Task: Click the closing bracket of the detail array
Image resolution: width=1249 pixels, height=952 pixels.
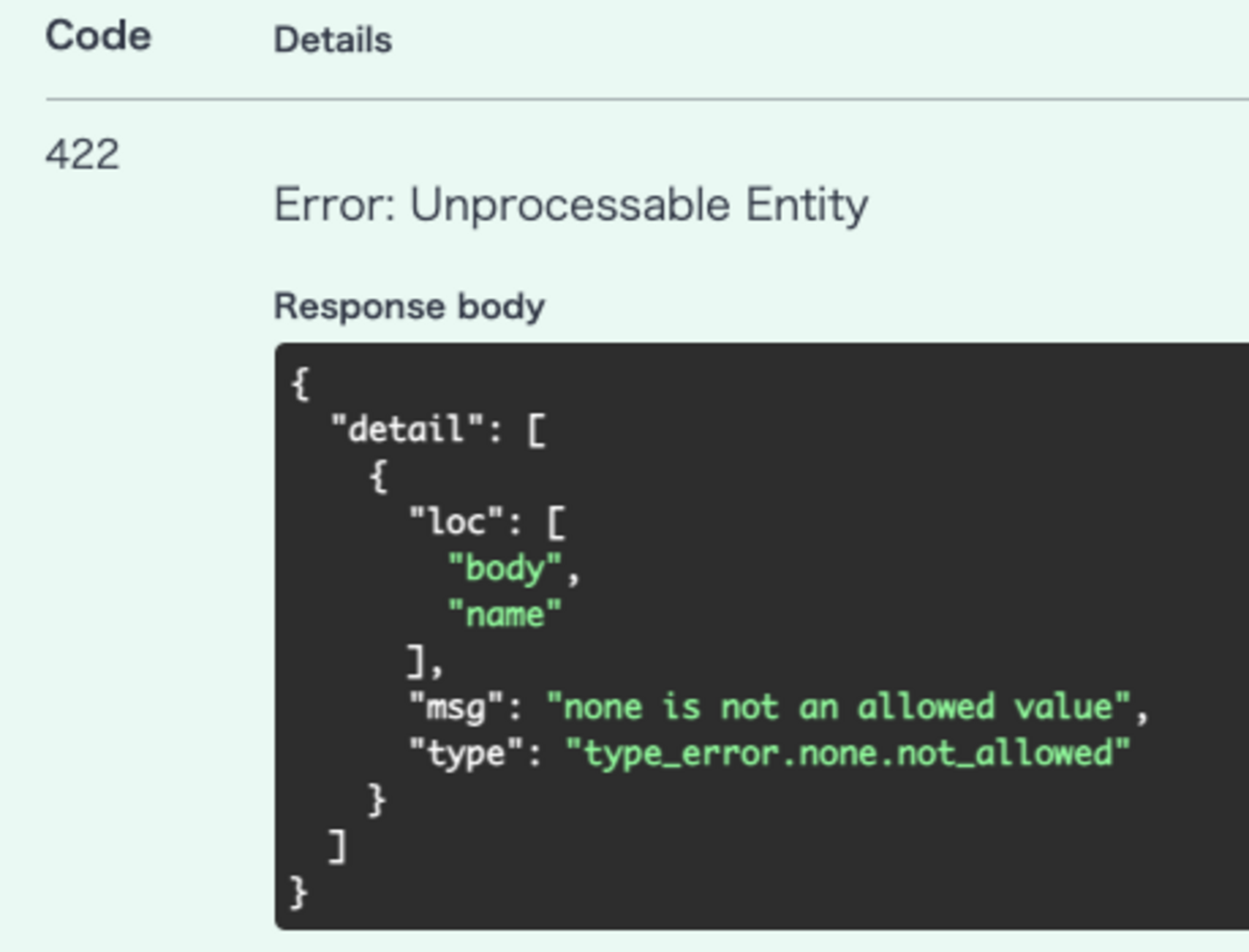Action: [x=337, y=846]
